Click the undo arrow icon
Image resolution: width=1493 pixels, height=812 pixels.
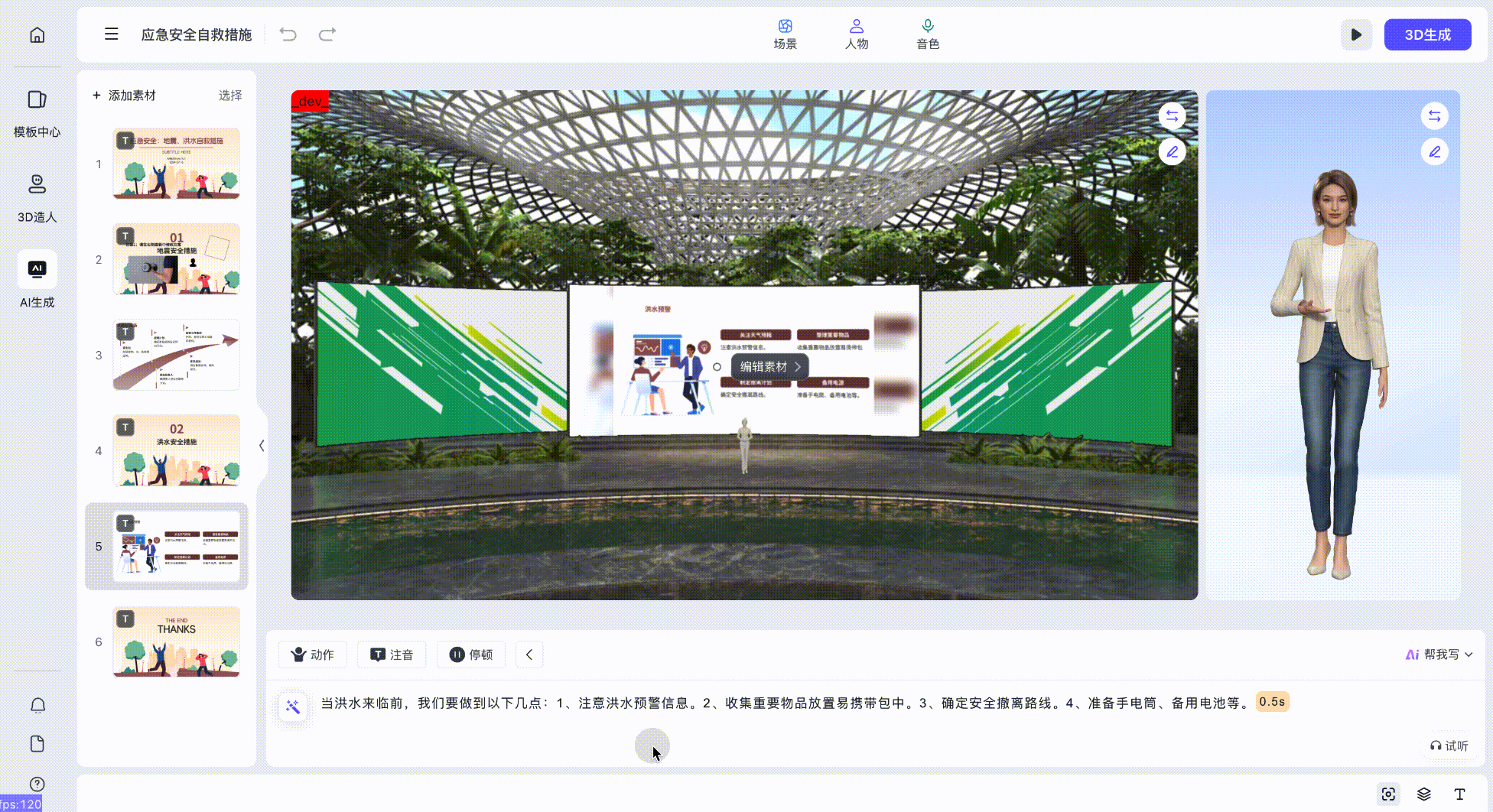click(288, 34)
